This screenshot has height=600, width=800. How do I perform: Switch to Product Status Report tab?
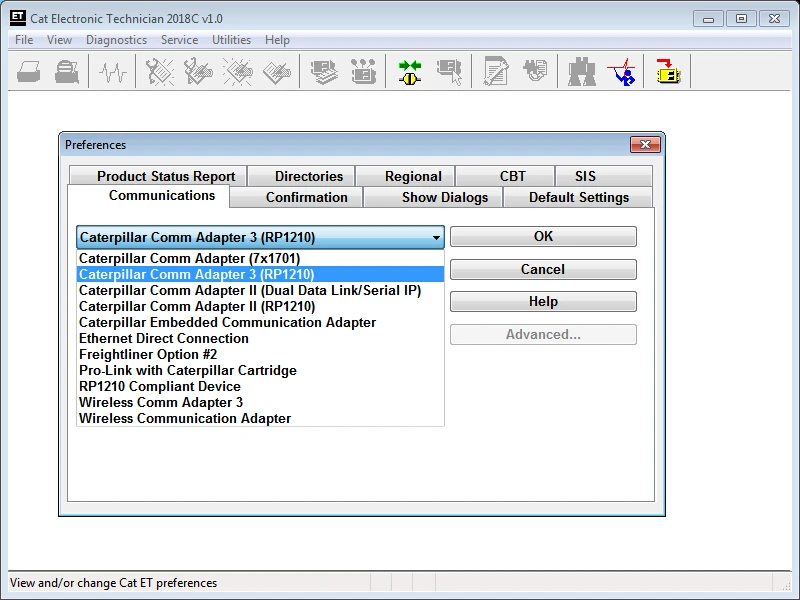point(158,176)
